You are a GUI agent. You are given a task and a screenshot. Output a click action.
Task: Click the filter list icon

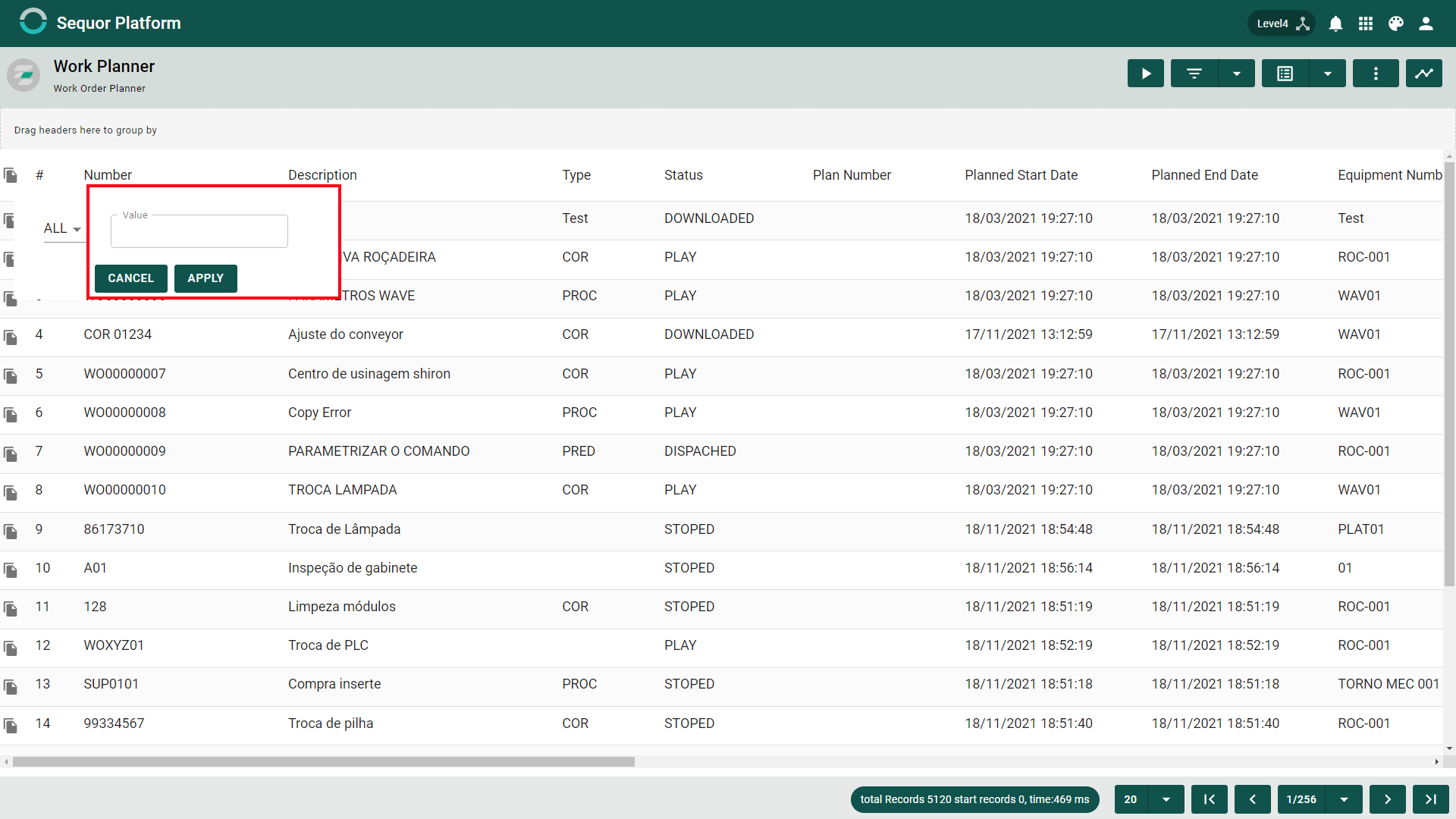coord(1194,74)
